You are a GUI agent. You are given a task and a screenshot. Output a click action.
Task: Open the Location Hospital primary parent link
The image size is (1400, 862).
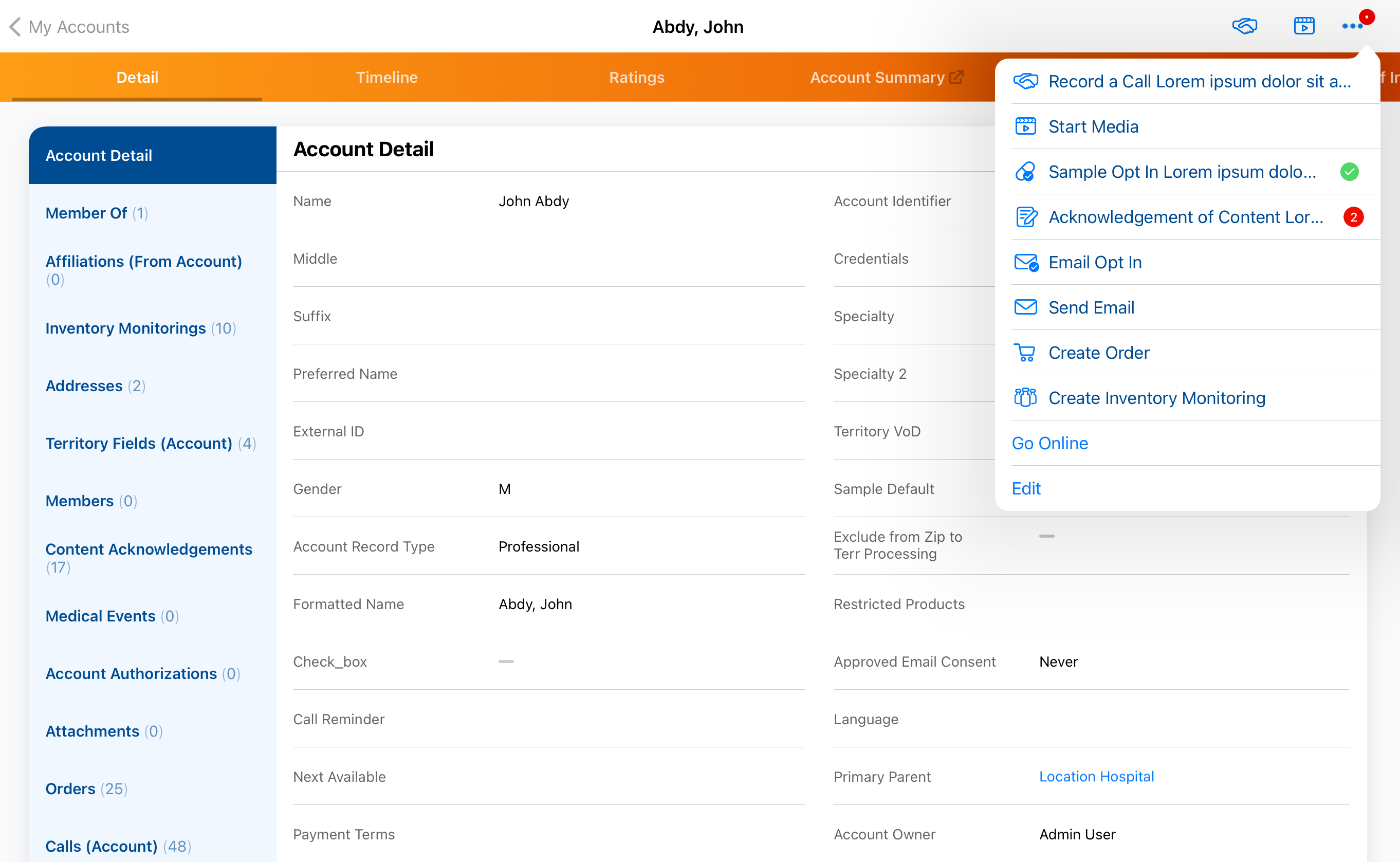tap(1096, 777)
